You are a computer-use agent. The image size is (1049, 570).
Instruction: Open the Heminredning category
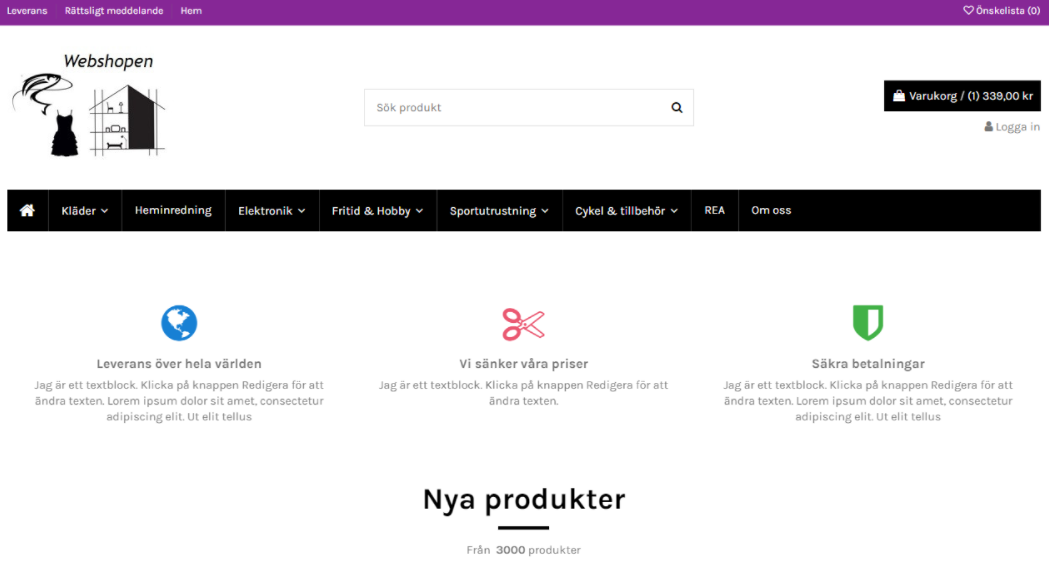173,211
